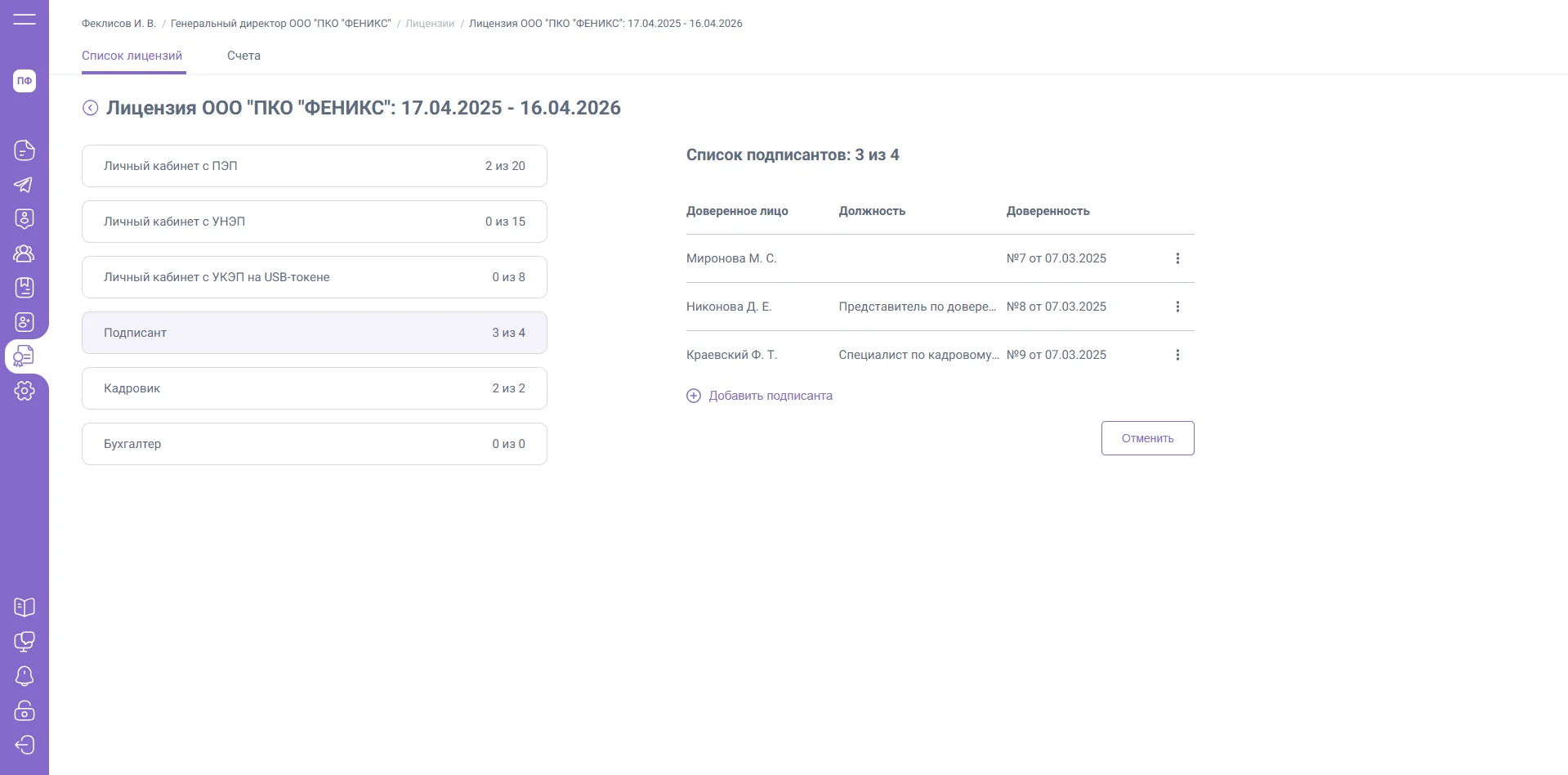Select the Кадровик license row
Image resolution: width=1568 pixels, height=775 pixels.
(314, 388)
